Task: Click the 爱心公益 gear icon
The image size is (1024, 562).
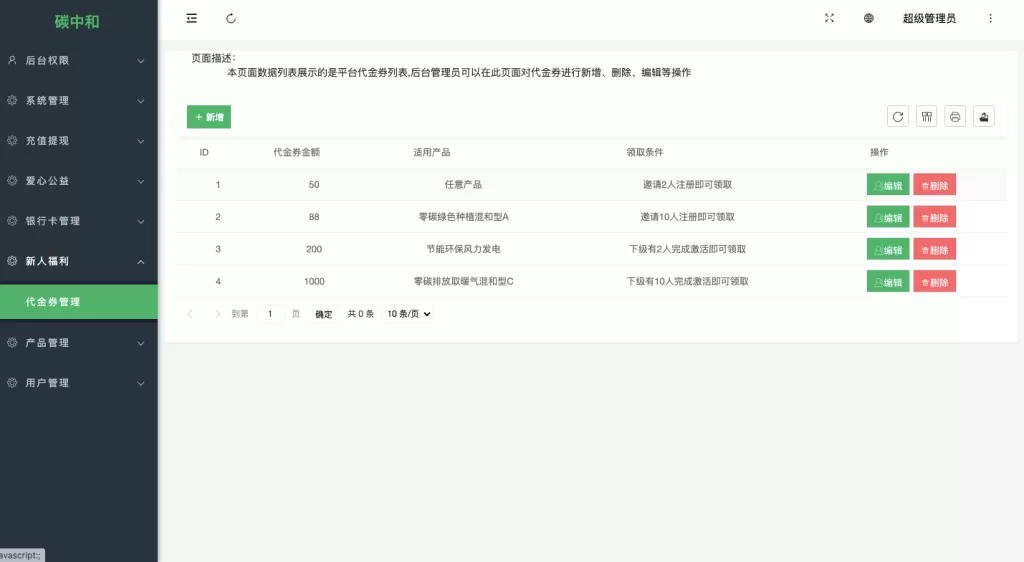Action: pyautogui.click(x=12, y=181)
